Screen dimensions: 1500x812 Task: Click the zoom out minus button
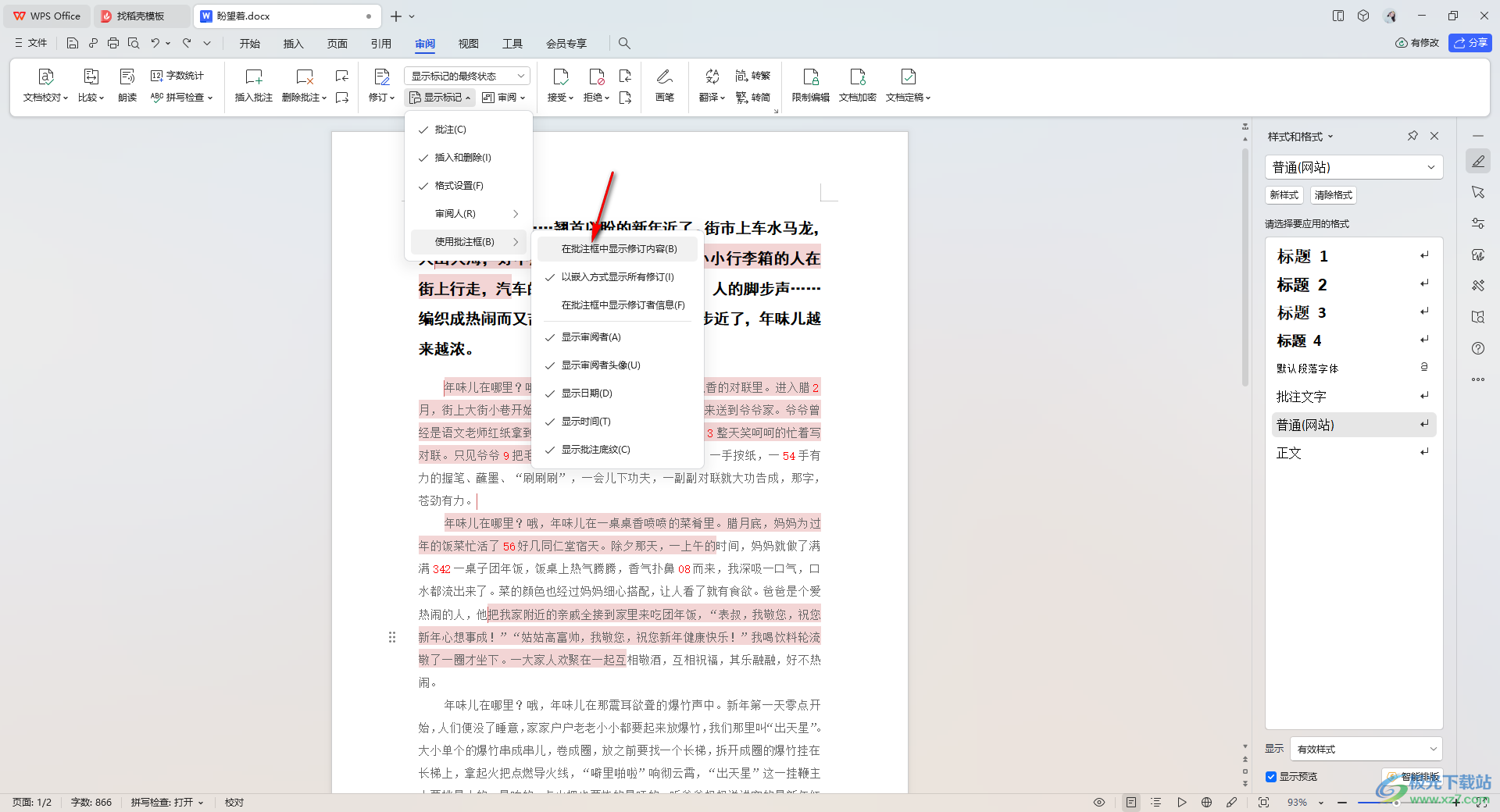coord(1341,803)
